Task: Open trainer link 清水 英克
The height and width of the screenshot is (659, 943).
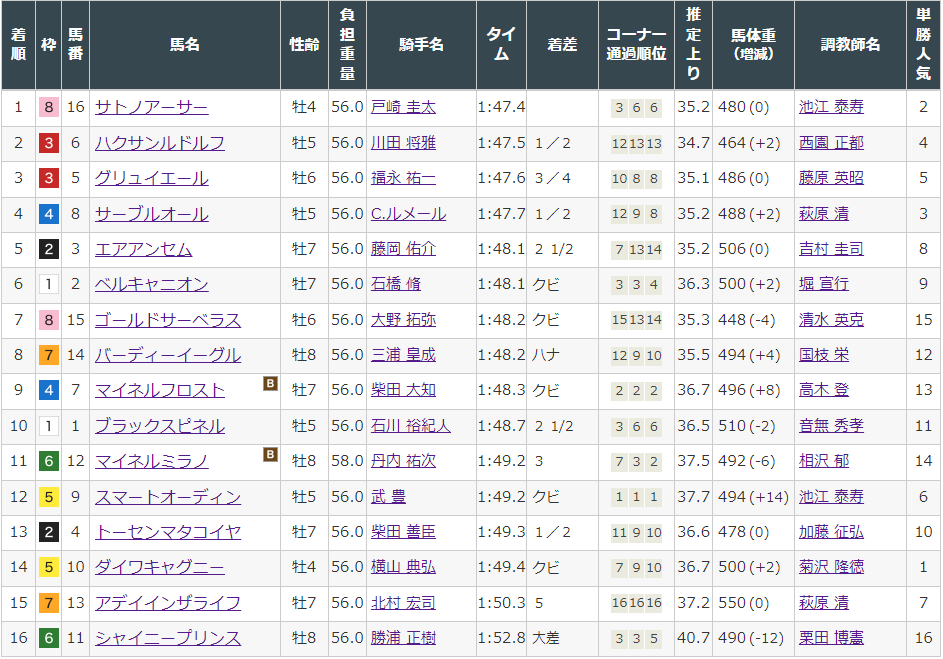Action: [x=831, y=320]
